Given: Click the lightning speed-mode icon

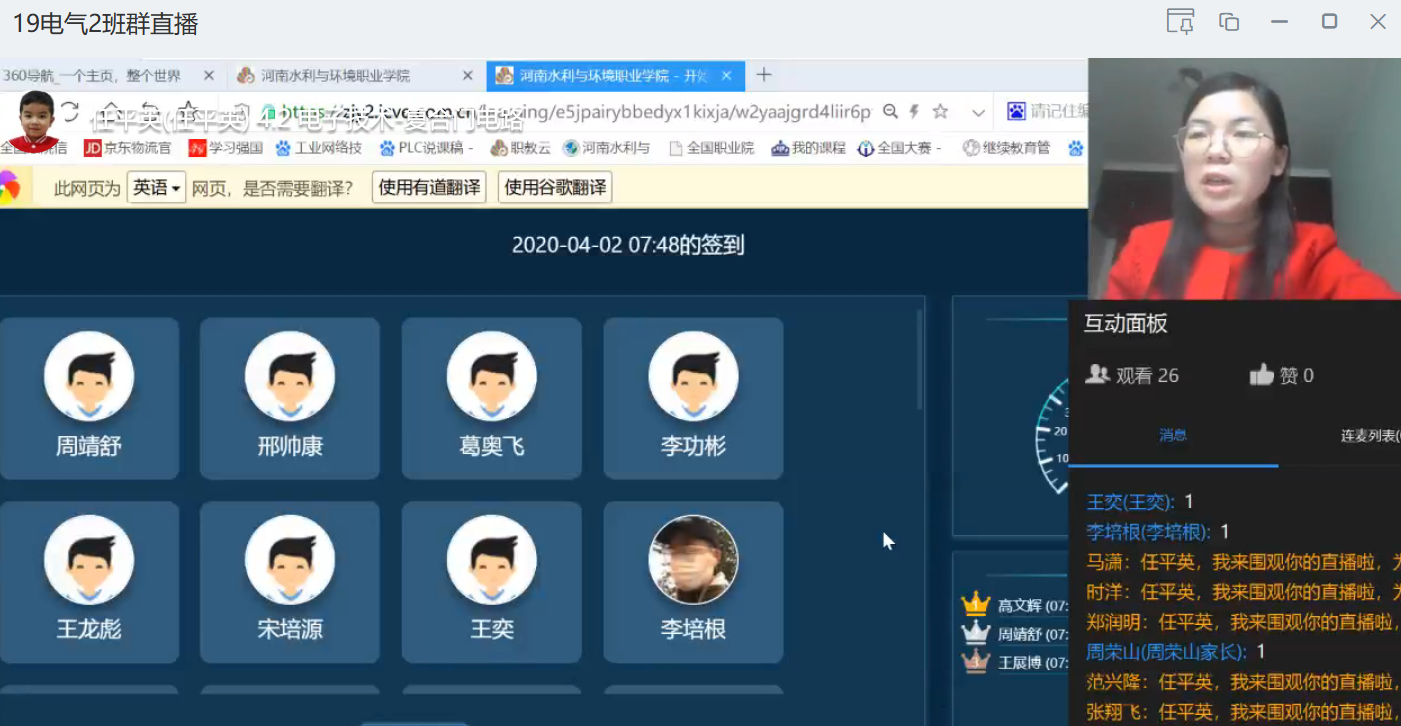Looking at the screenshot, I should tap(914, 111).
